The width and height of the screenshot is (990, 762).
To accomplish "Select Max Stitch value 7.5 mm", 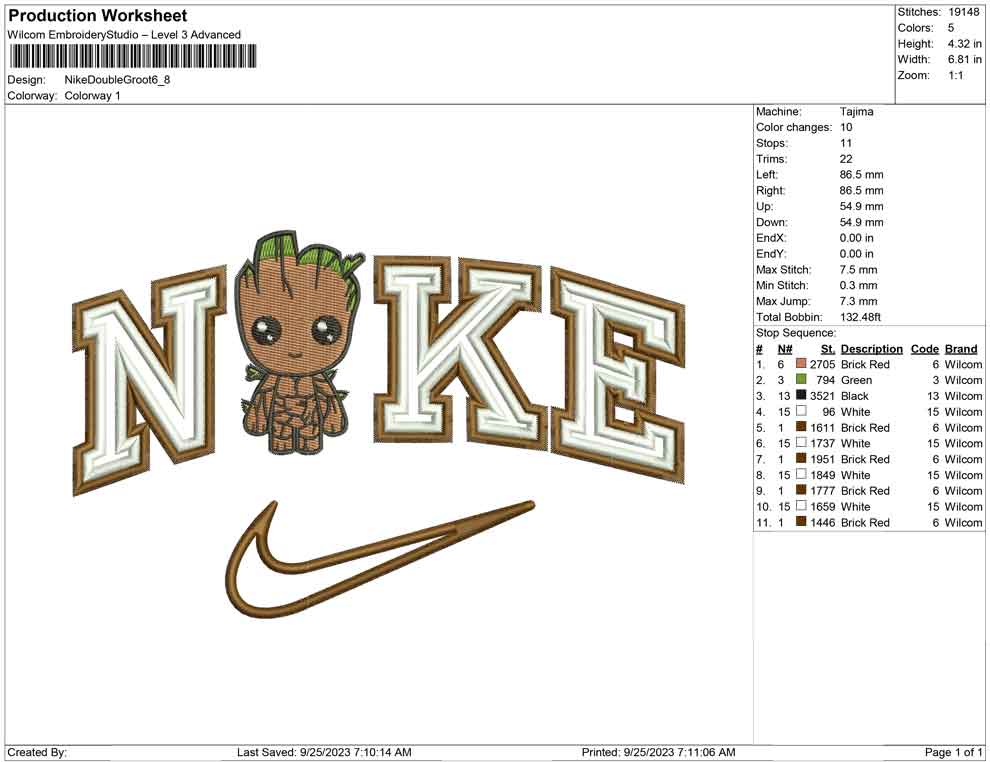I will click(858, 270).
